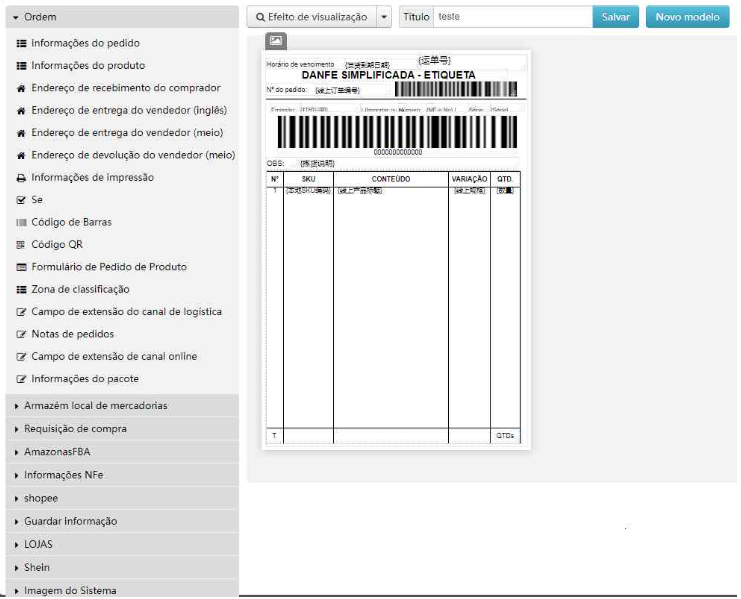This screenshot has height=599, width=741.
Task: Click the list icon beside Informações do produto
Action: click(x=21, y=66)
